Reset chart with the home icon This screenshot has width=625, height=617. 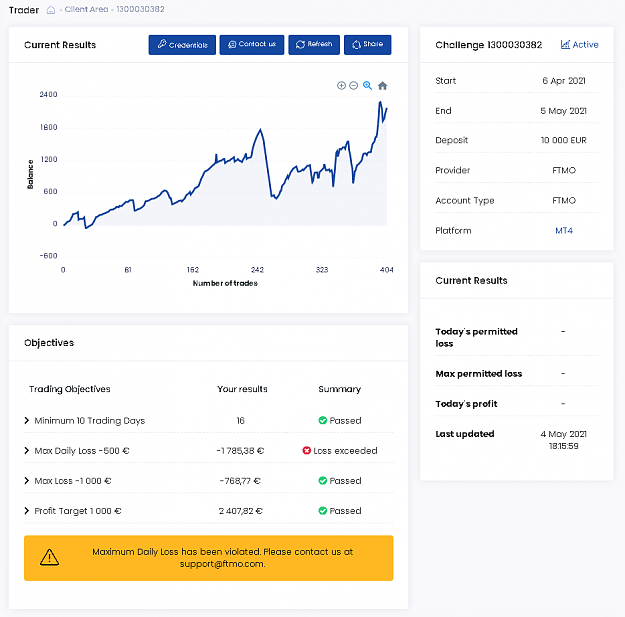pyautogui.click(x=382, y=85)
